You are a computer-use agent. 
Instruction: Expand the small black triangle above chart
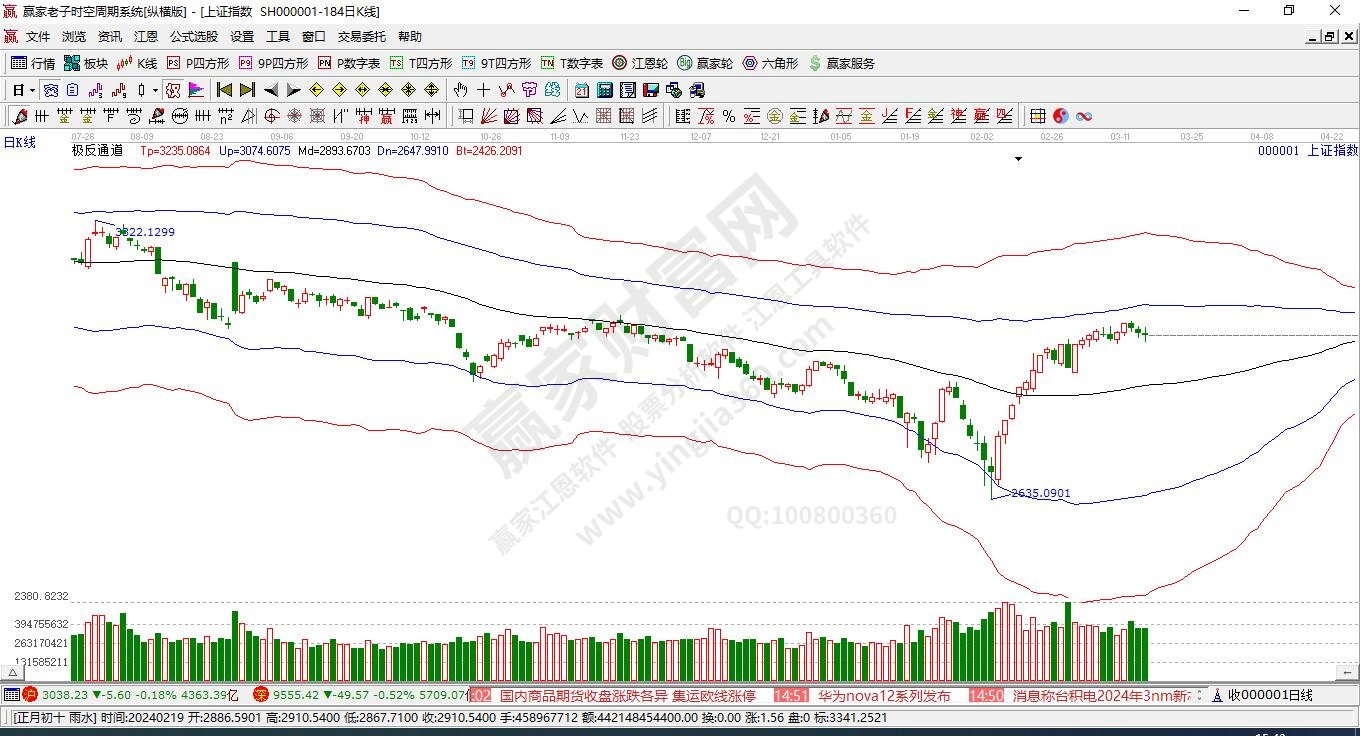tap(1018, 159)
